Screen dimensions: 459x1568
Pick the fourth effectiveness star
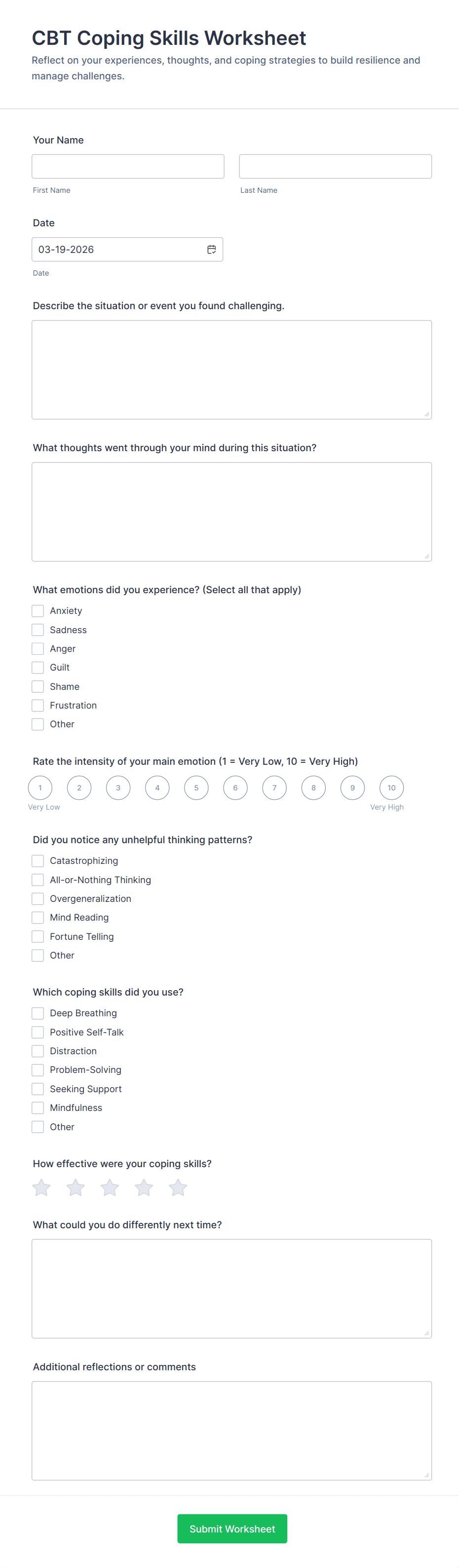tap(144, 1187)
